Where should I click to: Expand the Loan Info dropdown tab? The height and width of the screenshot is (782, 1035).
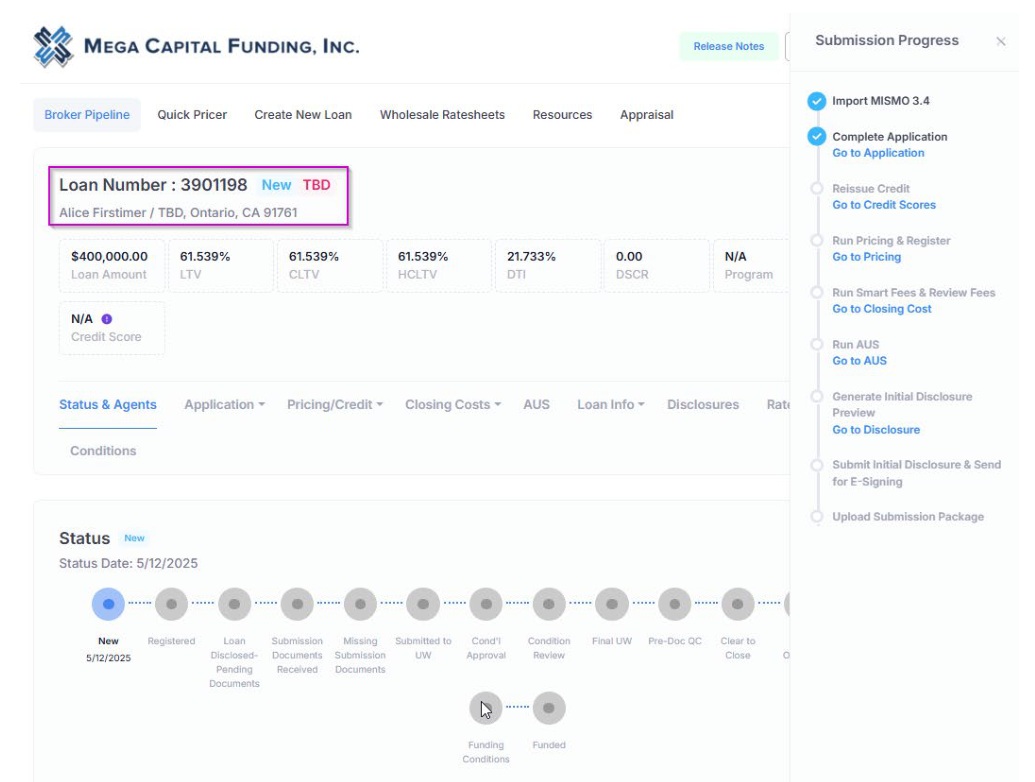coord(611,405)
